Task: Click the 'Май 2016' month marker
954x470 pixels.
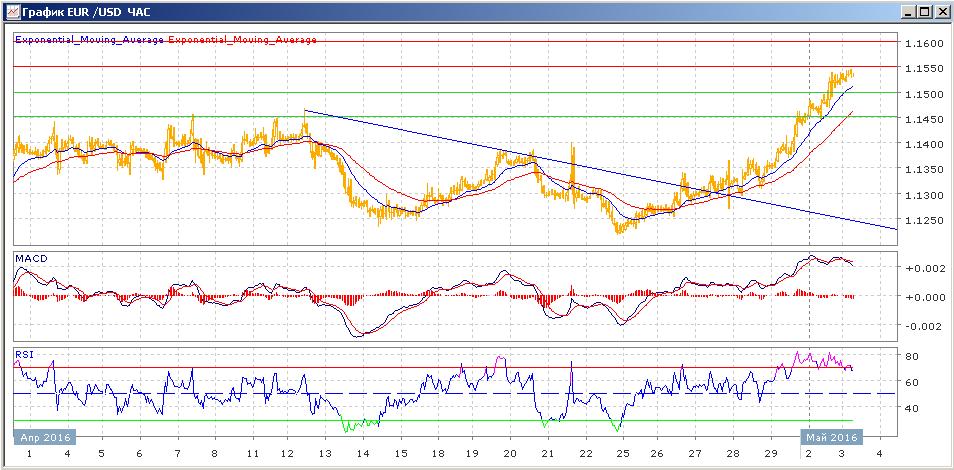Action: point(832,437)
